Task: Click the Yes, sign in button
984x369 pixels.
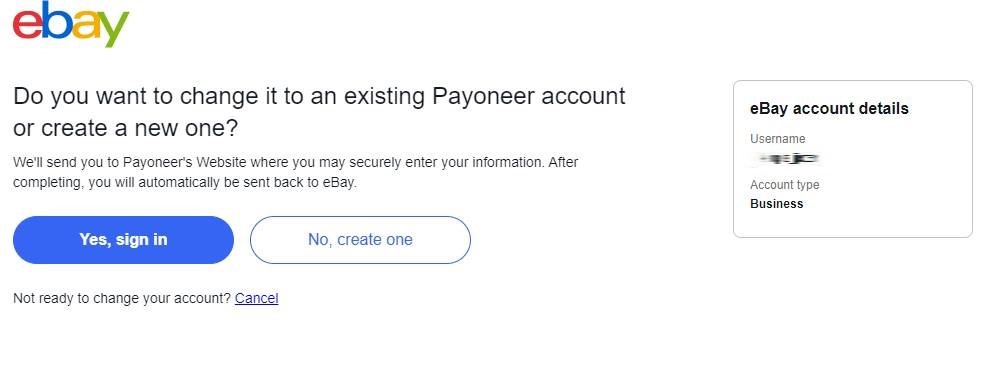Action: pos(123,240)
